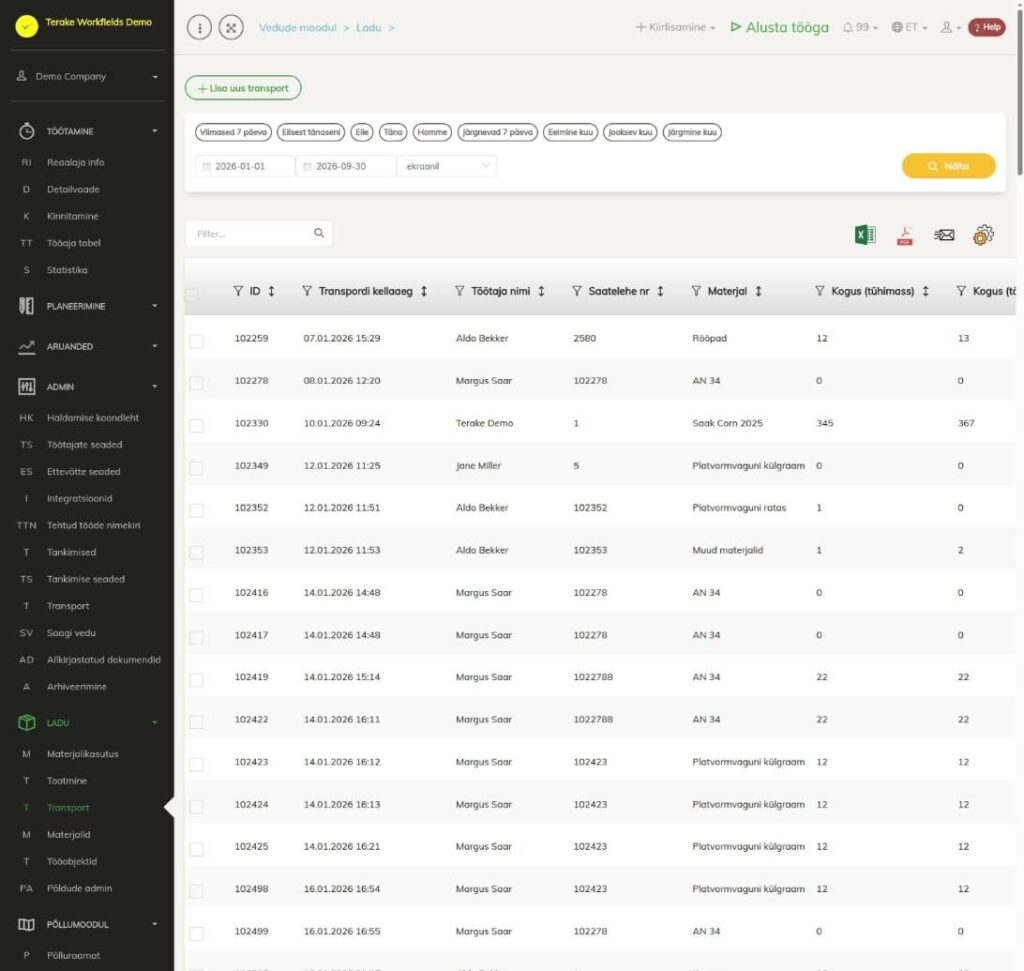Go to Tankimised in the sidebar
This screenshot has width=1024, height=971.
click(71, 552)
